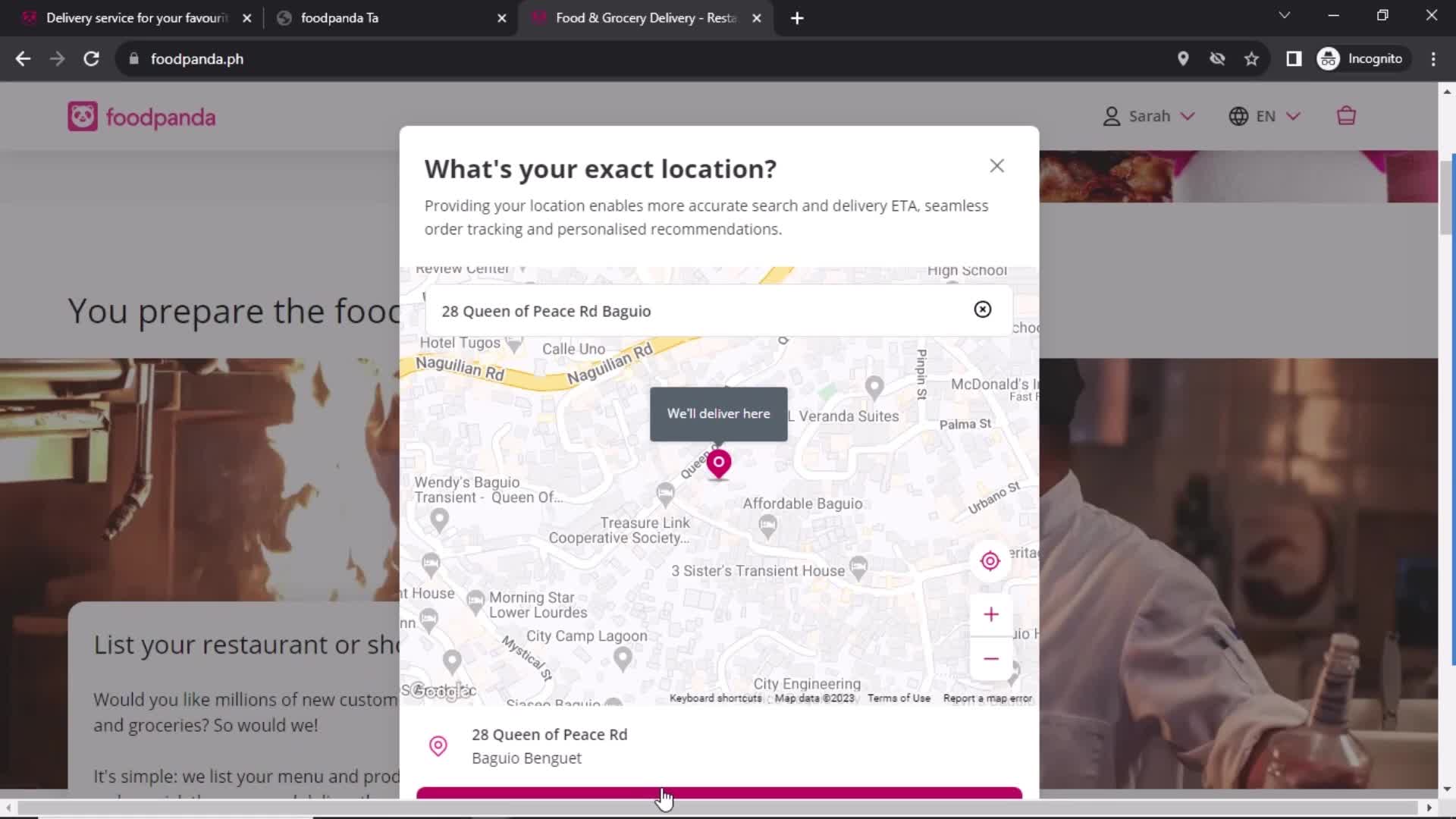Viewport: 1456px width, 819px height.
Task: Click the City Camp Lagoon marker
Action: (623, 657)
